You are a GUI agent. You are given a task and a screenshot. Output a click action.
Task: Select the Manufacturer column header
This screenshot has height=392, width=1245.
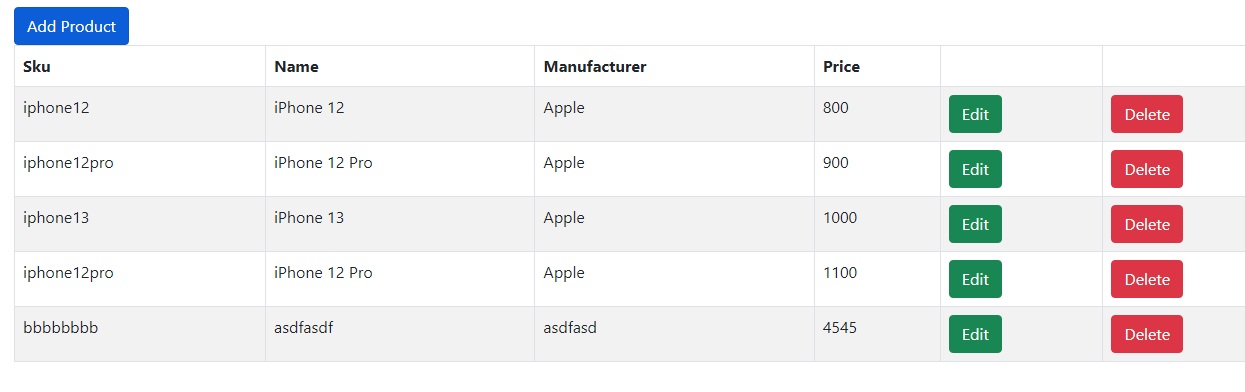[x=675, y=66]
